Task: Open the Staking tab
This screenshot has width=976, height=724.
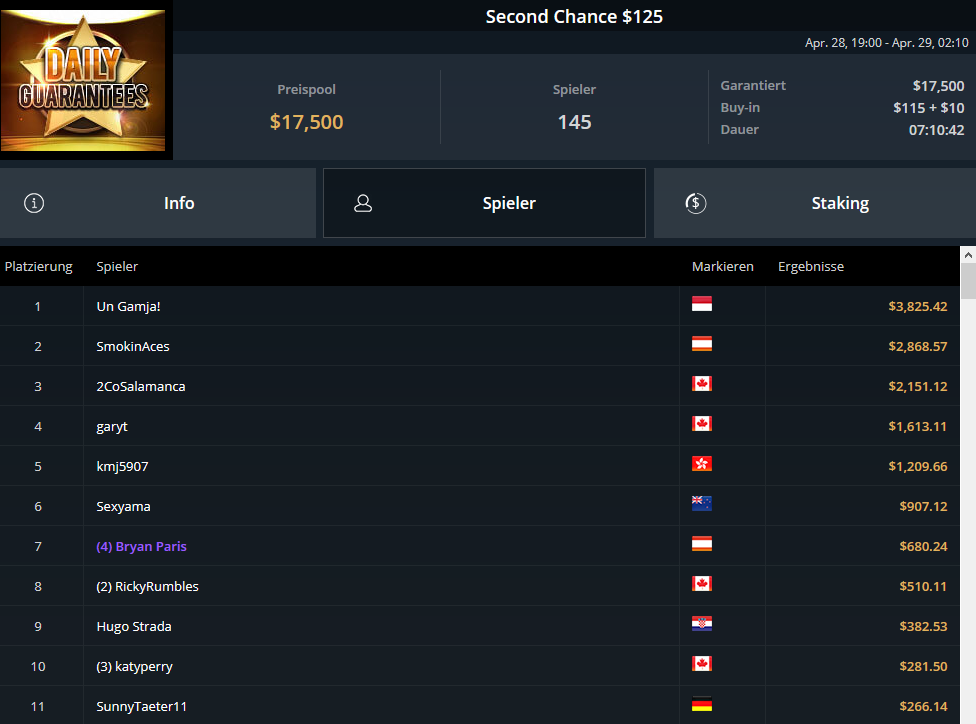Action: click(815, 203)
